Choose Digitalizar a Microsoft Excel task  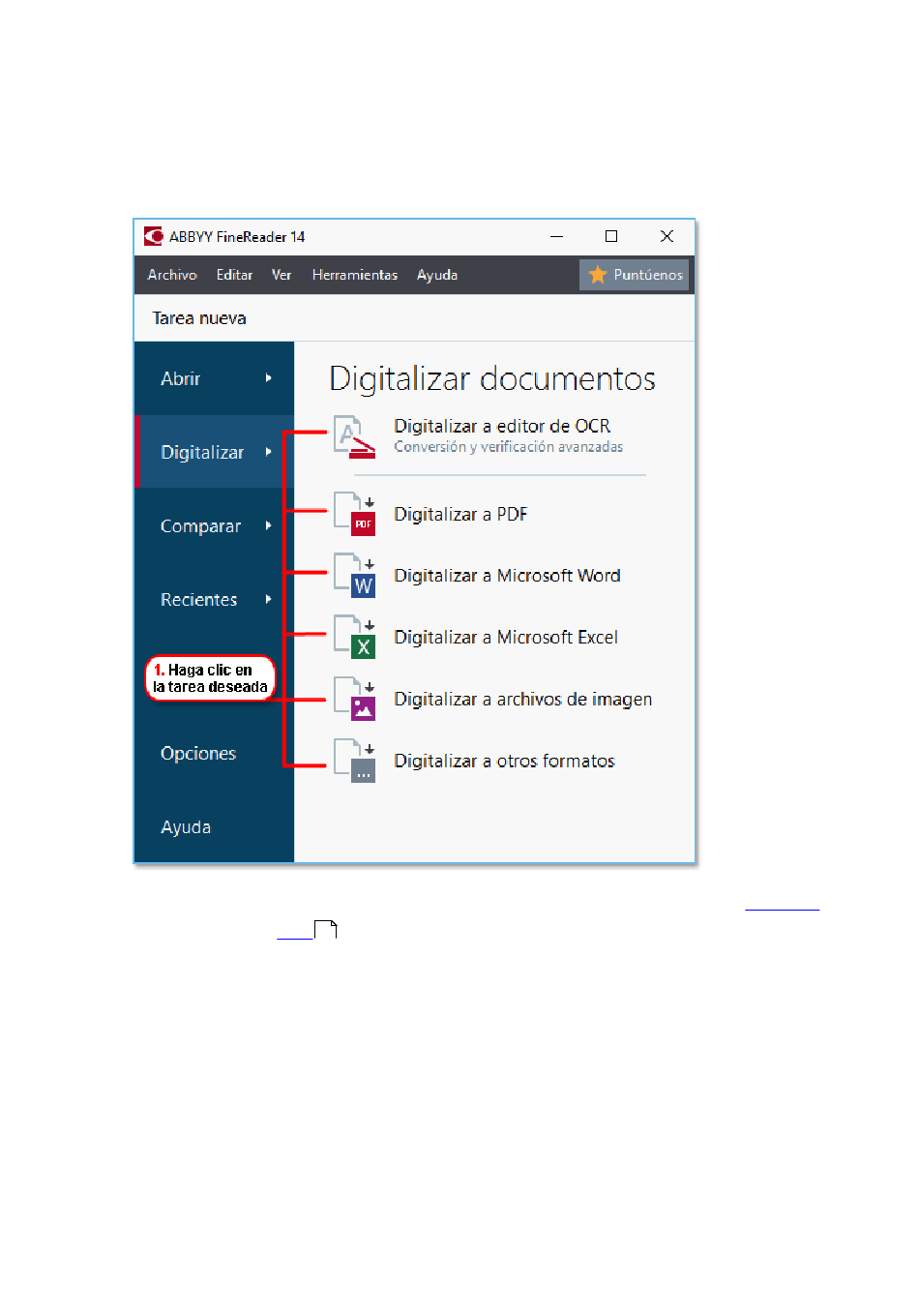506,638
